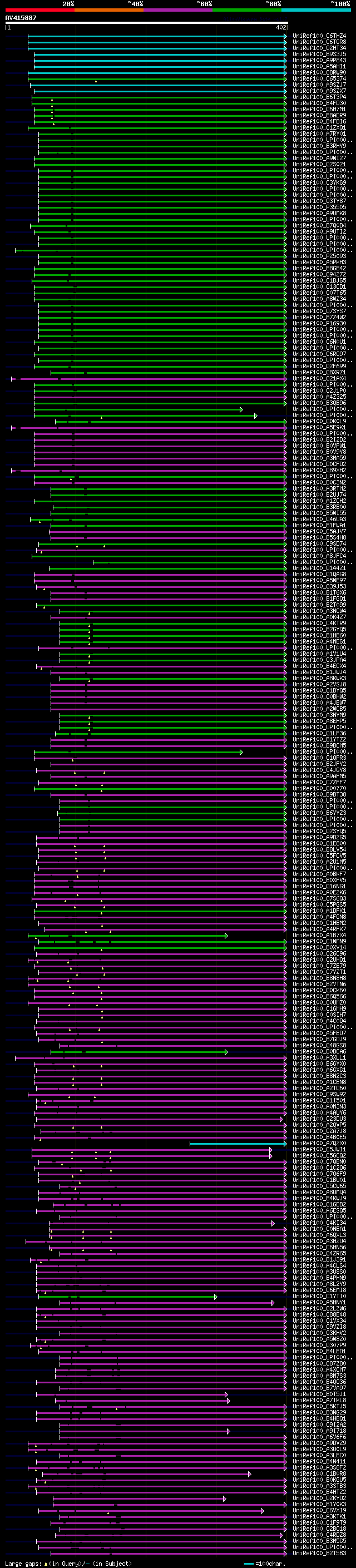Select hit label UniRef100_C5AJV7
The height and width of the screenshot is (1568, 356).
point(319,531)
